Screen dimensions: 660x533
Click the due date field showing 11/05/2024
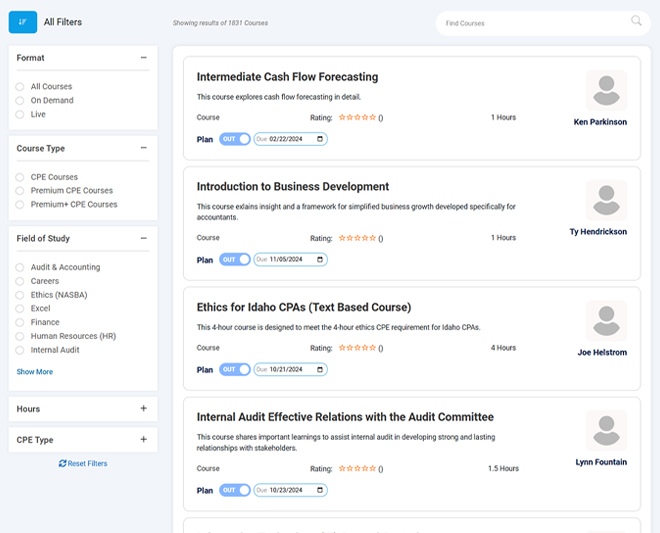tap(290, 259)
